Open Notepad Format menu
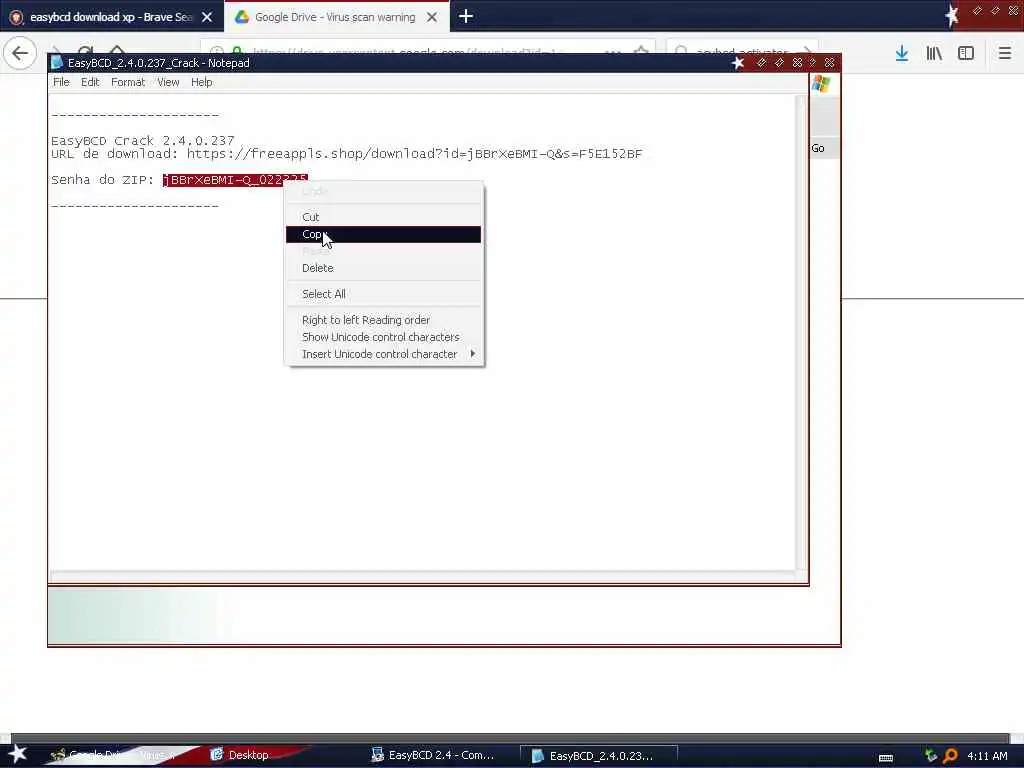The image size is (1024, 768). pos(128,82)
